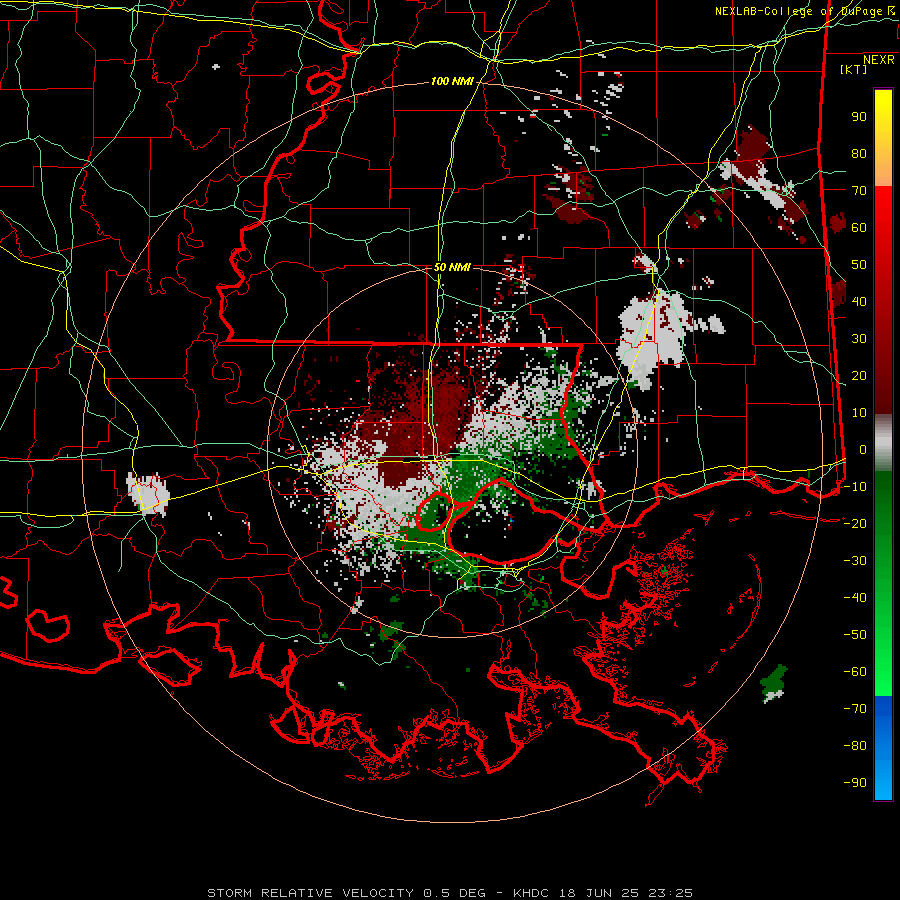Viewport: 900px width, 900px height.
Task: Click the [KT] units label
Action: tap(853, 69)
